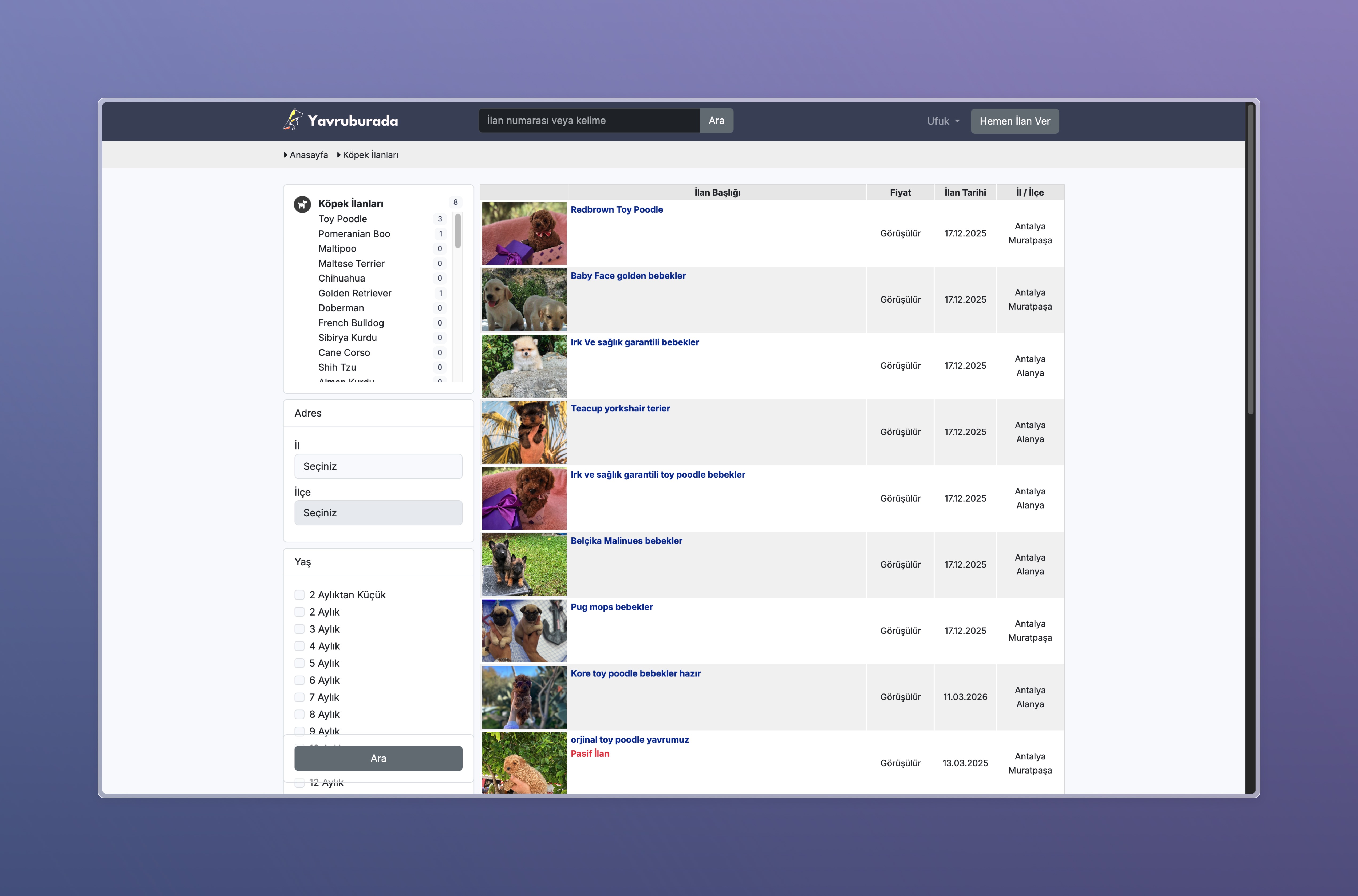Open the Redbrown Toy Poodle thumbnail

524,233
